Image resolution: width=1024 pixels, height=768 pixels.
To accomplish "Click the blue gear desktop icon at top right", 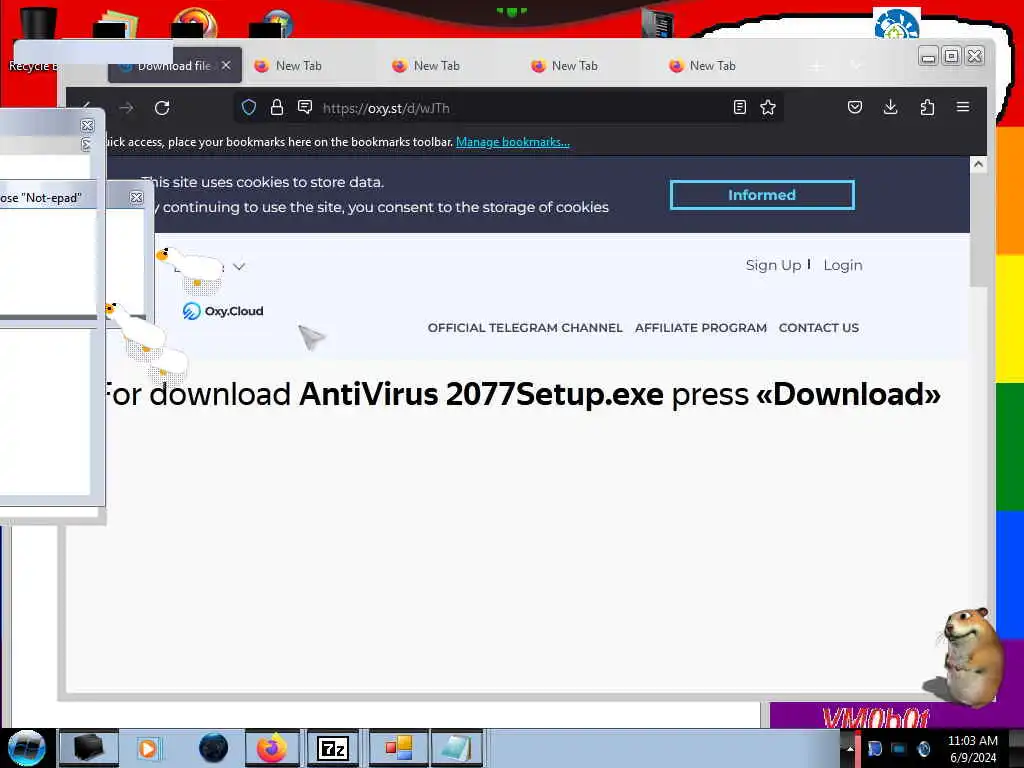I will (x=897, y=24).
